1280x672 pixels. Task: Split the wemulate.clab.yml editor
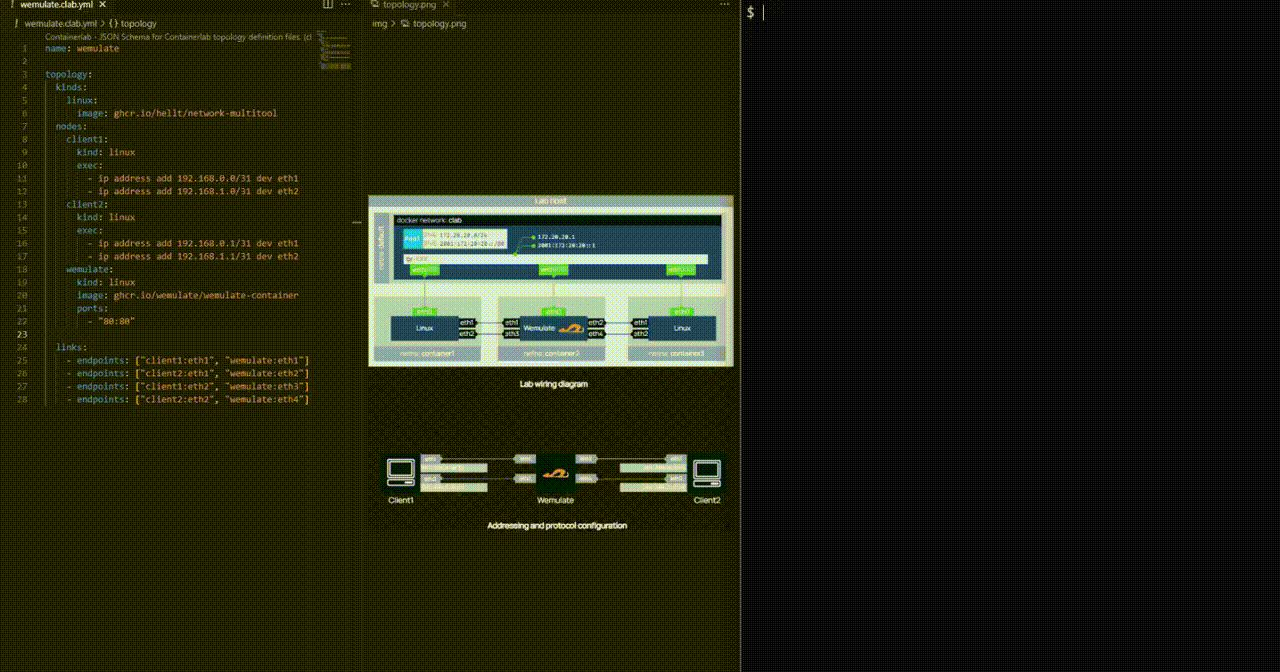pyautogui.click(x=327, y=5)
